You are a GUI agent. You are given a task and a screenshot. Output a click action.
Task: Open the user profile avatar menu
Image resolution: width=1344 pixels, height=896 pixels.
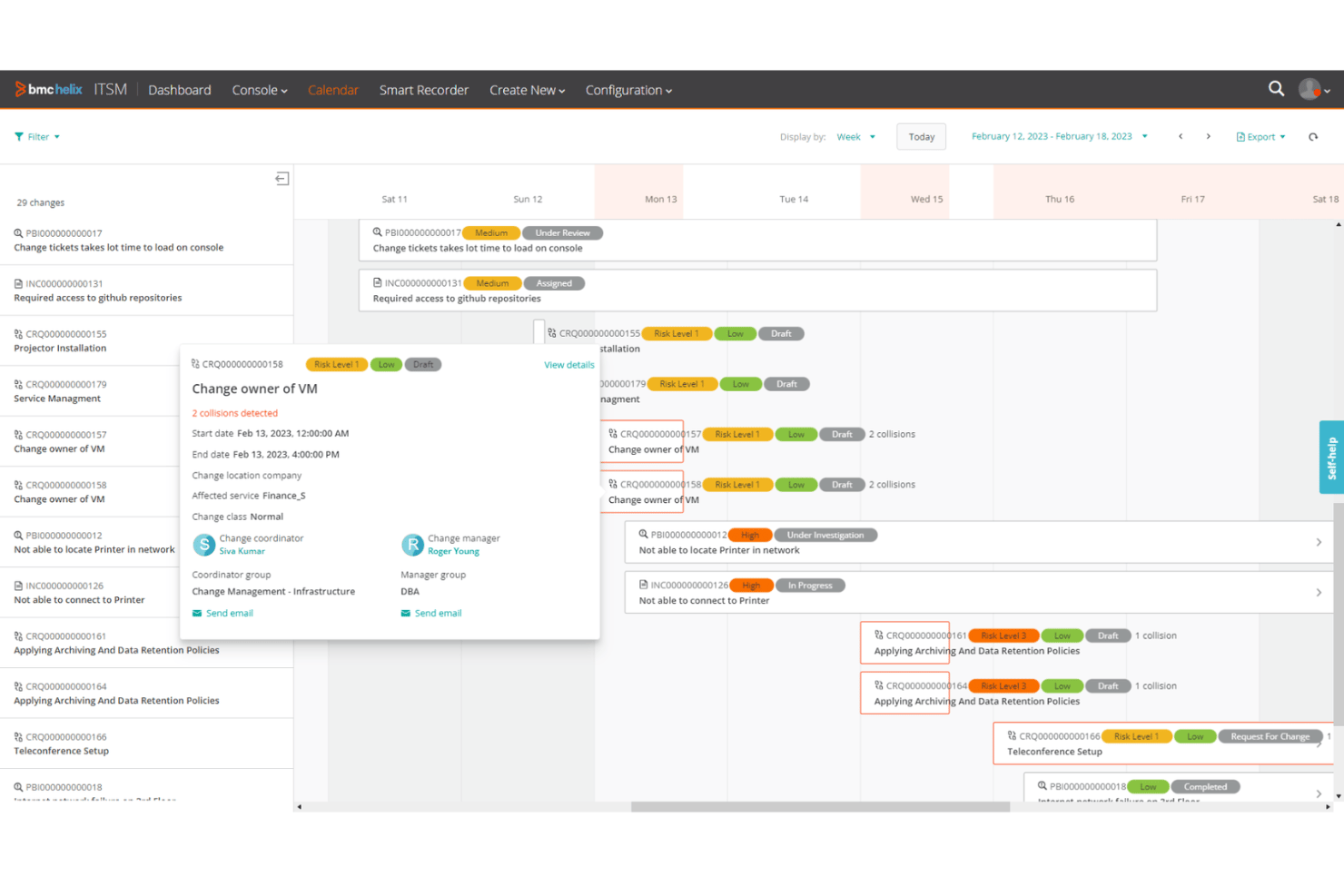(x=1314, y=89)
